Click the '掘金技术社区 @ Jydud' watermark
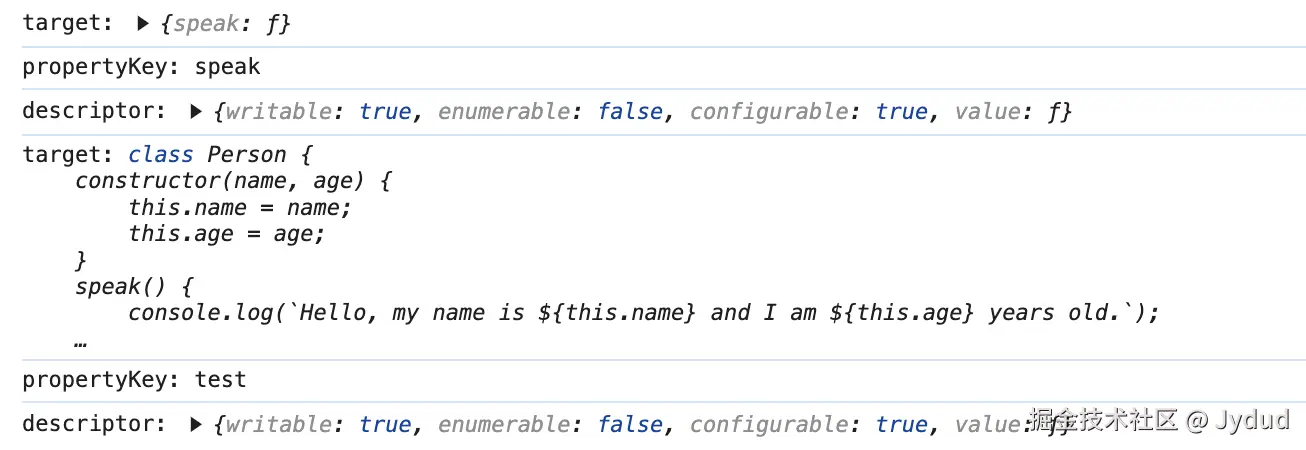This screenshot has height=450, width=1306. 1158,420
